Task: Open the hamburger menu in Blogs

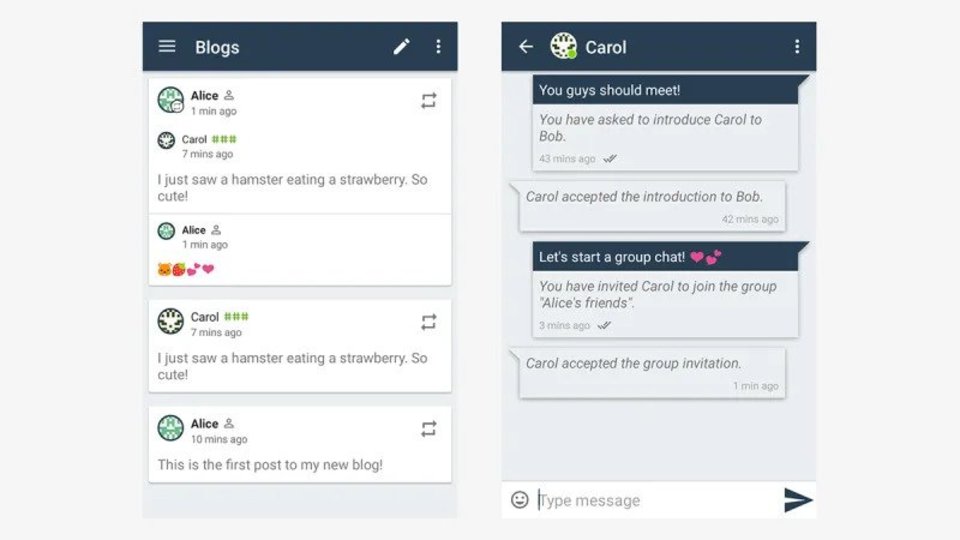Action: (x=167, y=47)
